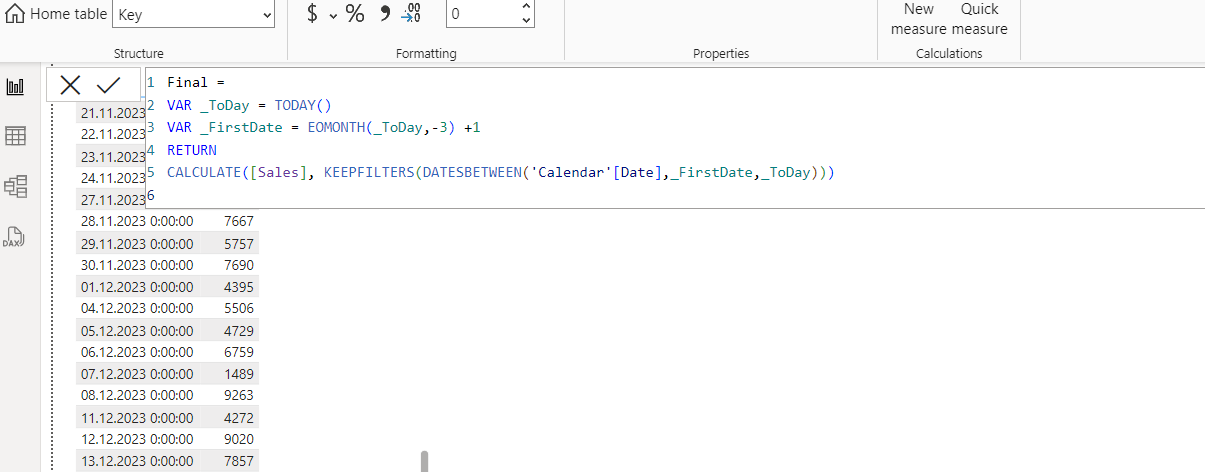Select value cell 5506

point(240,309)
